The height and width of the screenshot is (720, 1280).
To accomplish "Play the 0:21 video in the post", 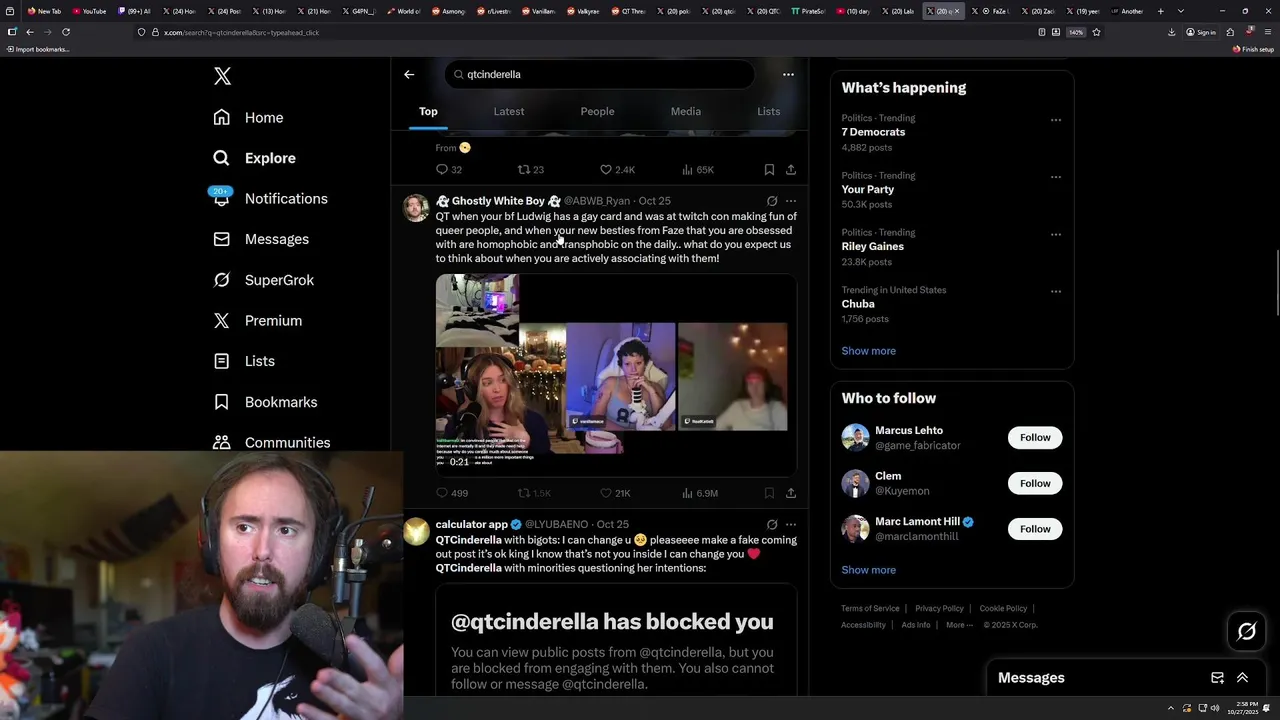I will 616,374.
